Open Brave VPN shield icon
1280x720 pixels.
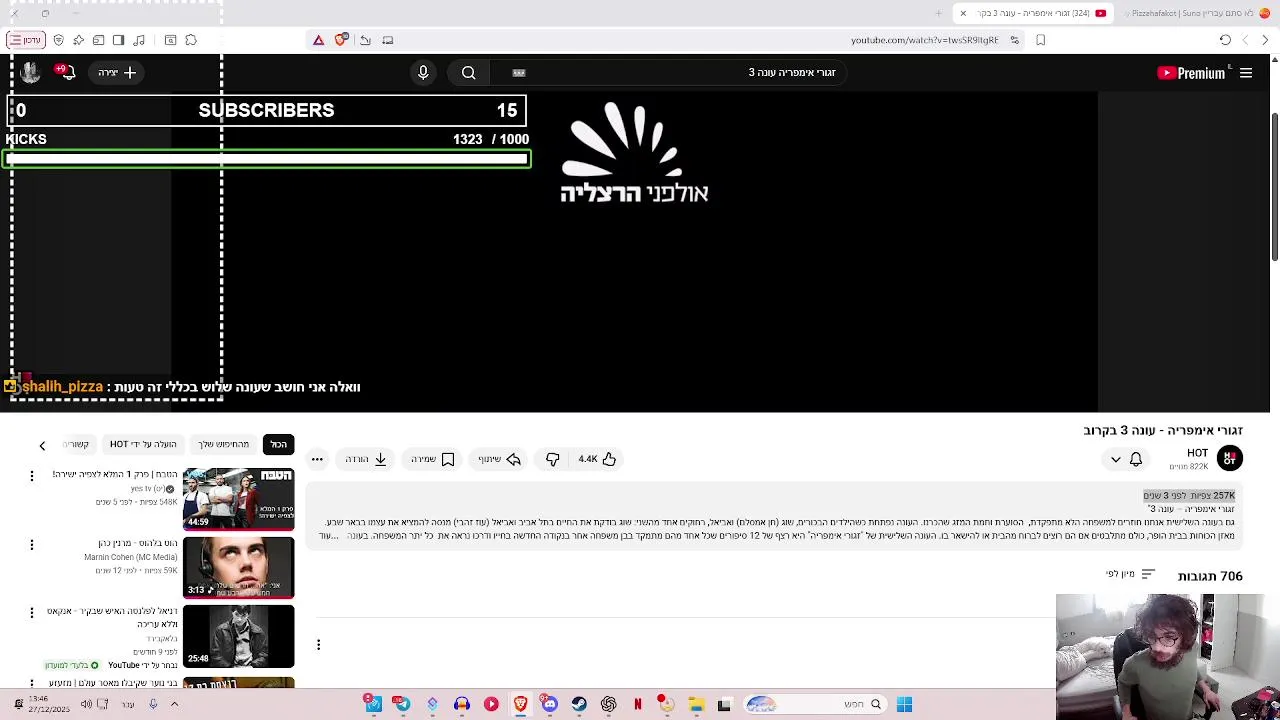point(59,40)
